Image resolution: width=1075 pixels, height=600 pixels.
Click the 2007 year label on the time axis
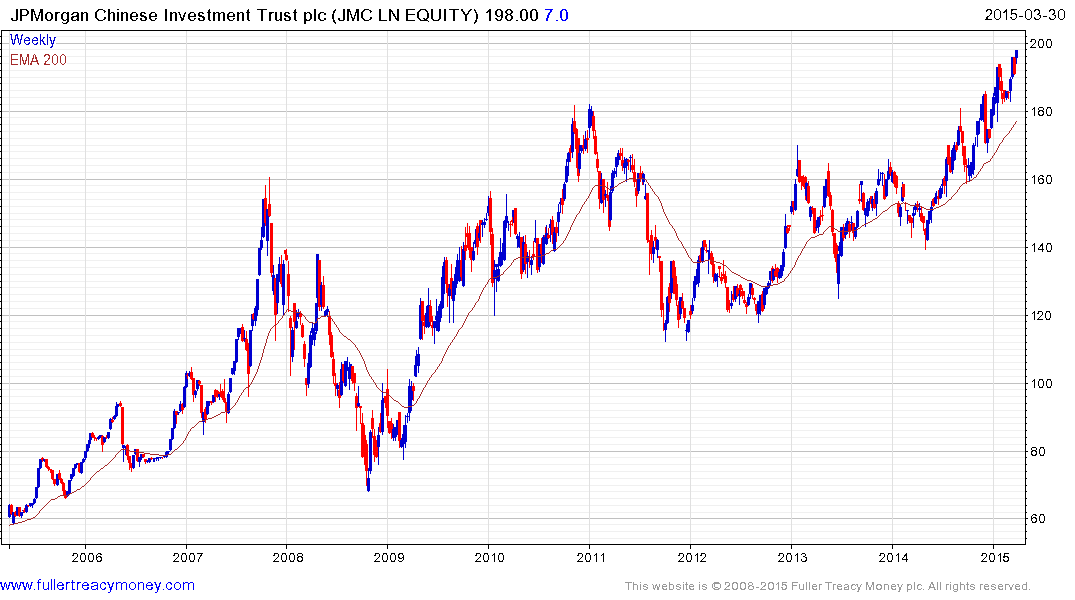pyautogui.click(x=188, y=557)
